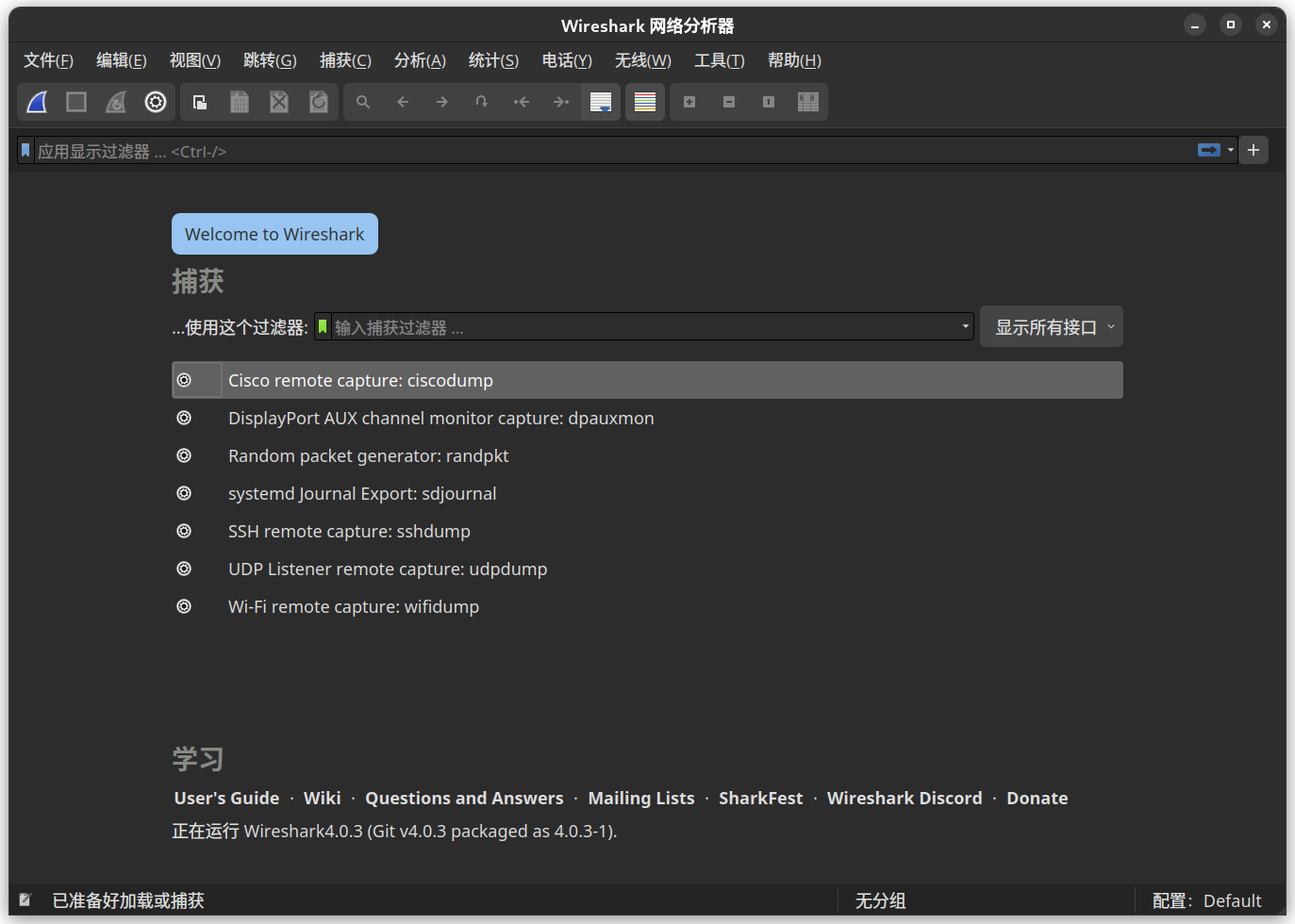
Task: Select UDP Listener remote capture: udpdump
Action: pos(647,569)
